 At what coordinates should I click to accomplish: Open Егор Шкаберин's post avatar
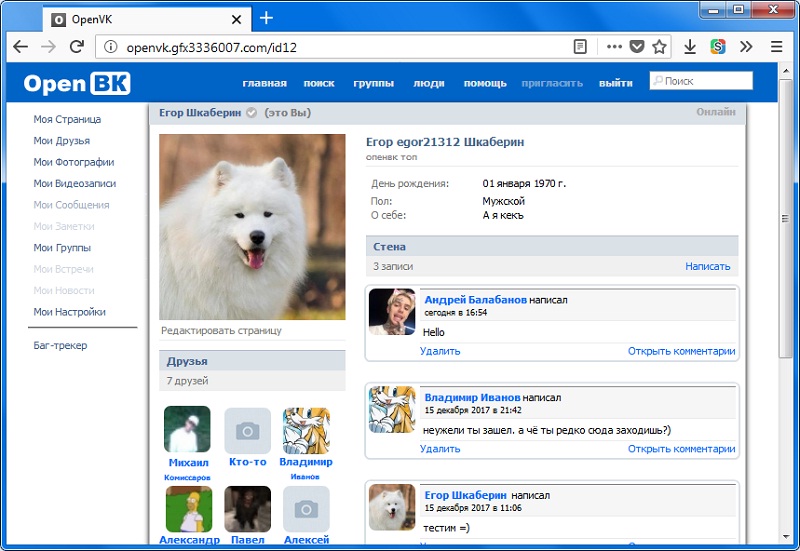pos(392,507)
